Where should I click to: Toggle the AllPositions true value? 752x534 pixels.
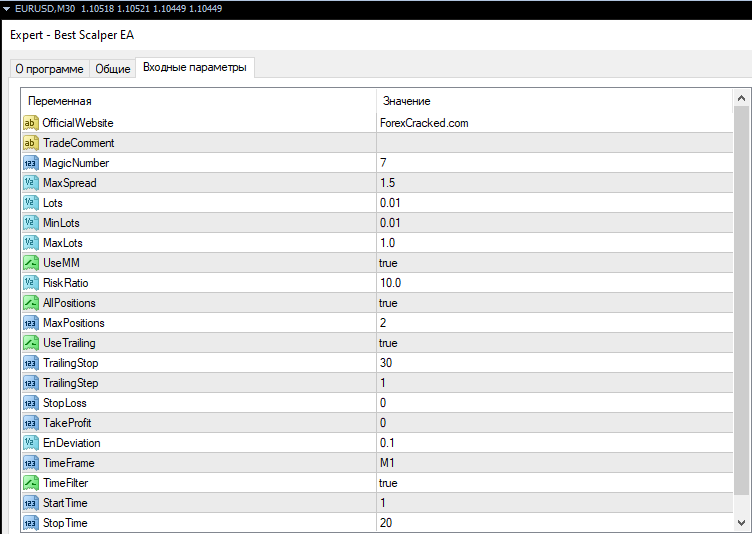point(388,303)
